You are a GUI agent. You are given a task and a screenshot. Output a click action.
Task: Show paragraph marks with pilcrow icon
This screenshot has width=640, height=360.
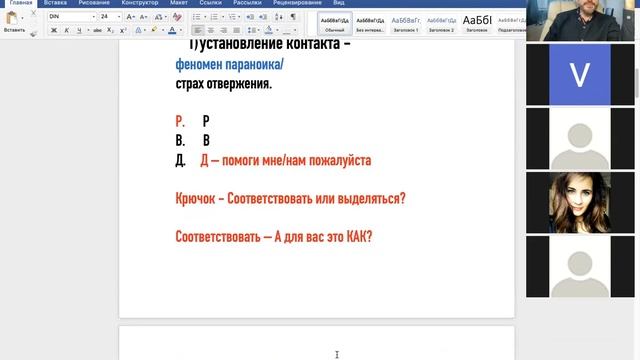click(293, 17)
